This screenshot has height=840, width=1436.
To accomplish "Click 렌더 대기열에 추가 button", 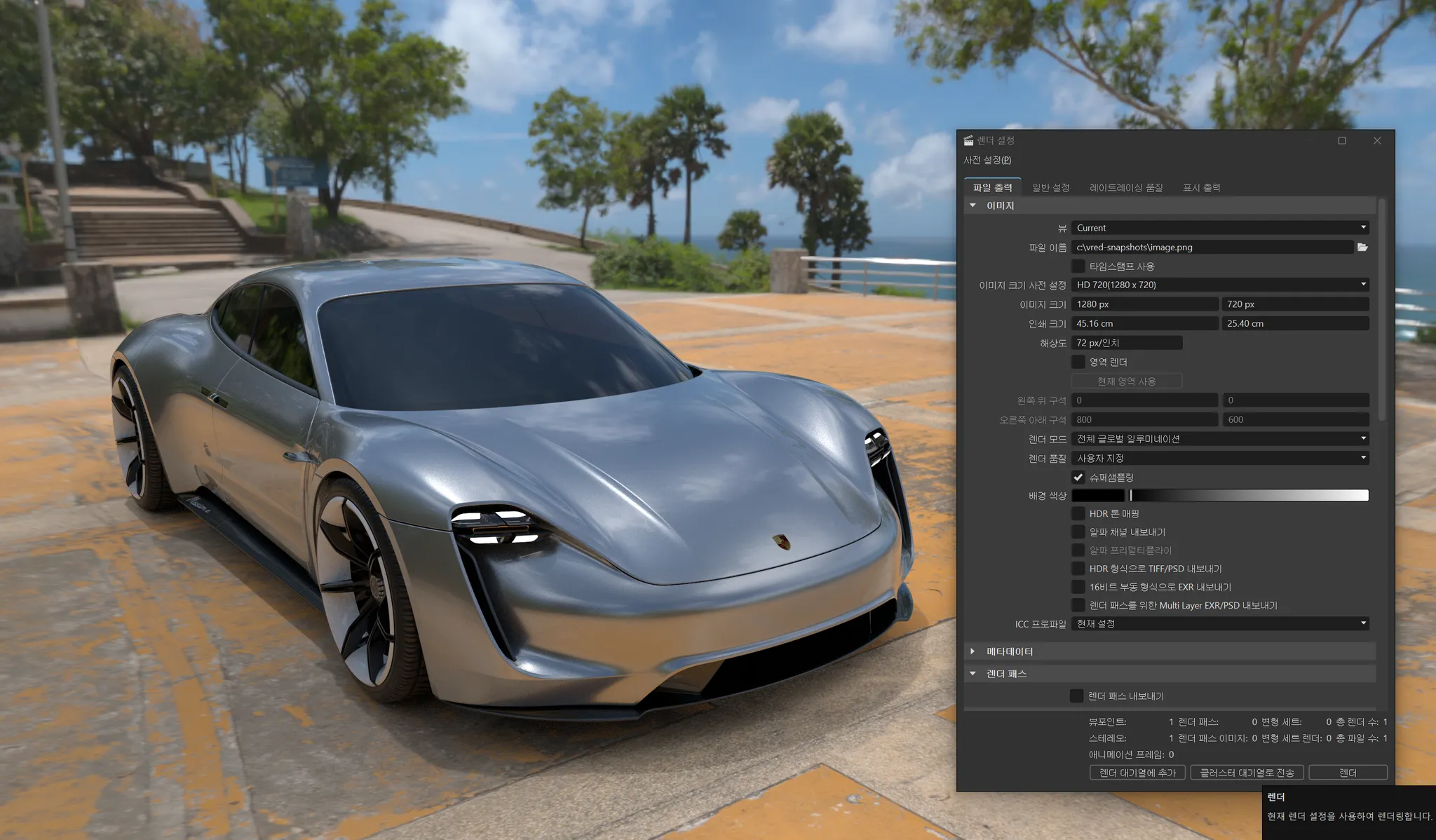I will [x=1137, y=773].
